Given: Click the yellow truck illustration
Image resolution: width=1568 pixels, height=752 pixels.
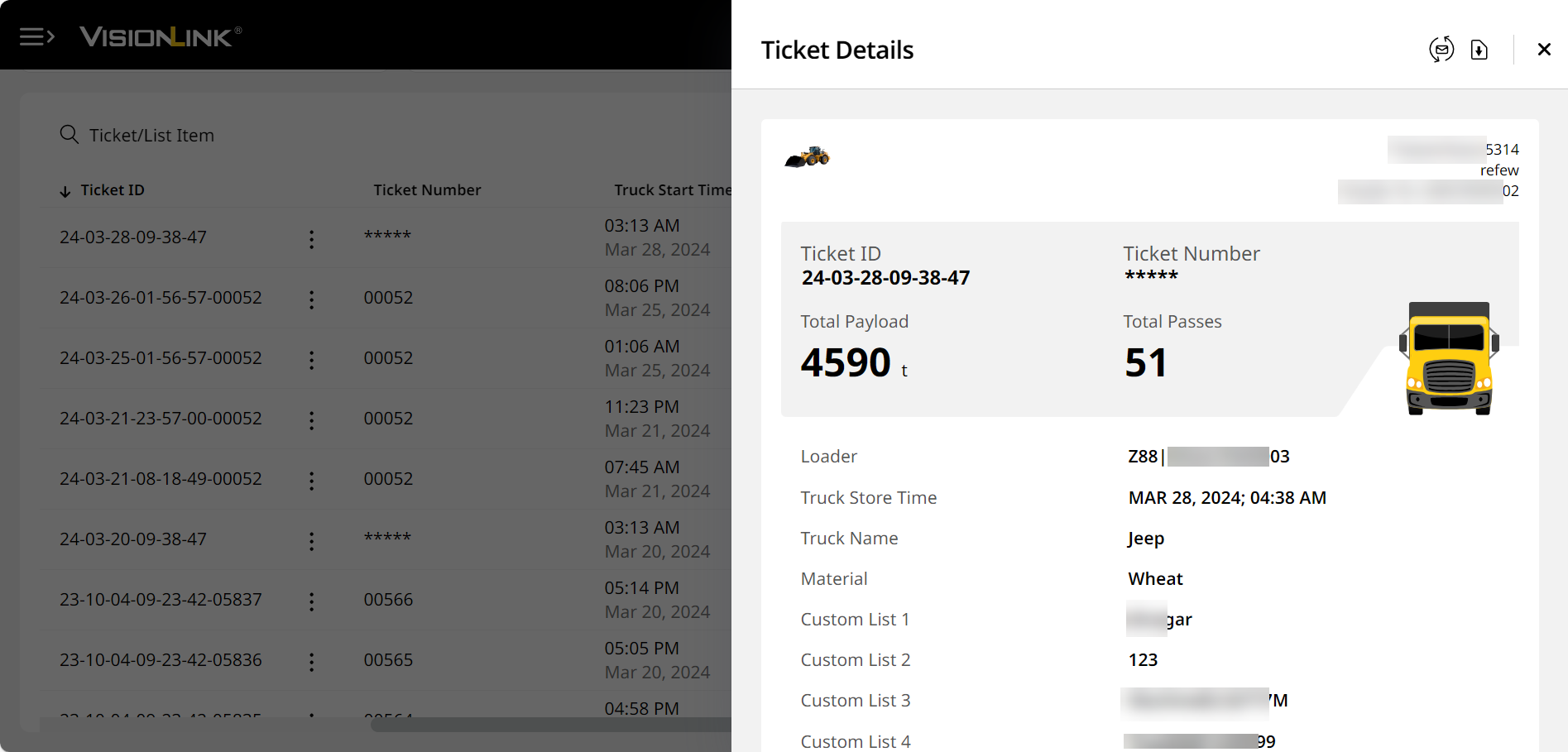Looking at the screenshot, I should 1449,357.
